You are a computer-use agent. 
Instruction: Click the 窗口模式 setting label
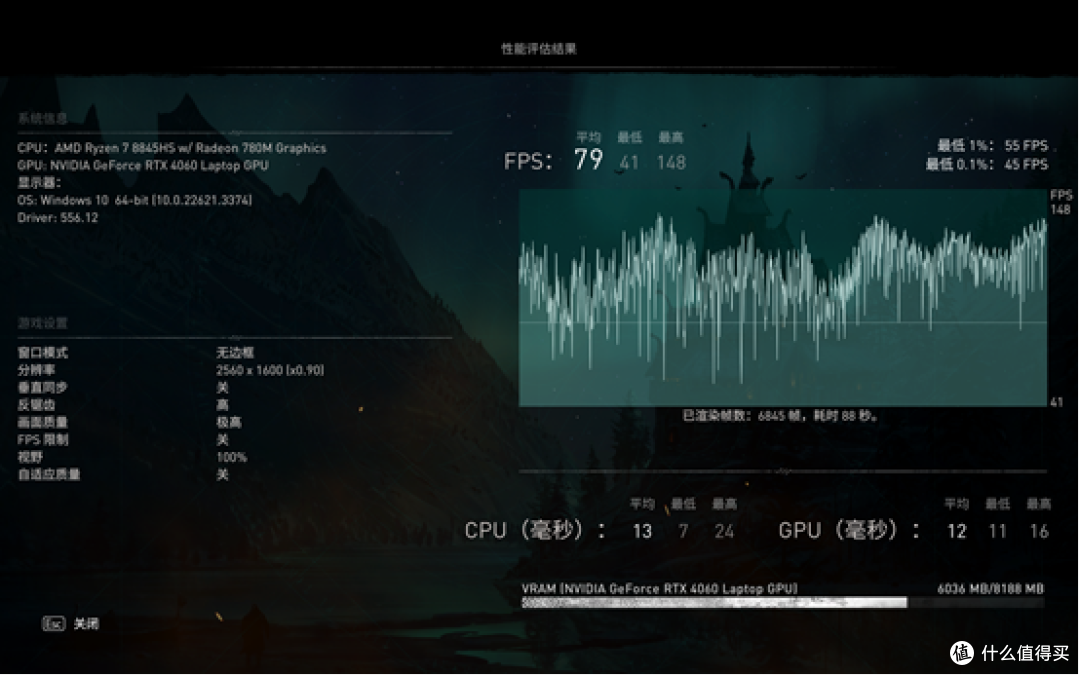click(x=43, y=353)
